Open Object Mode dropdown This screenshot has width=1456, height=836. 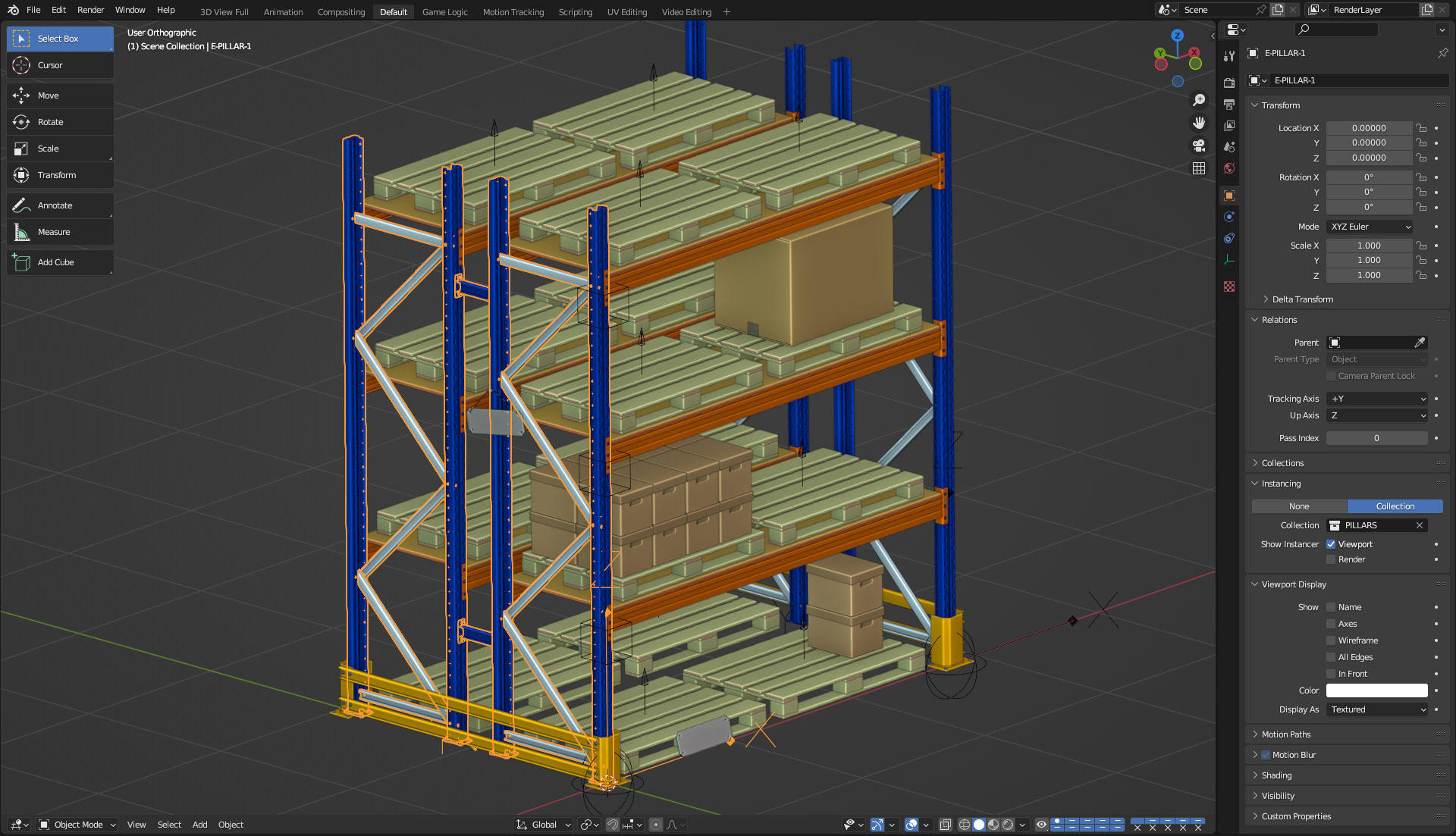(x=77, y=825)
